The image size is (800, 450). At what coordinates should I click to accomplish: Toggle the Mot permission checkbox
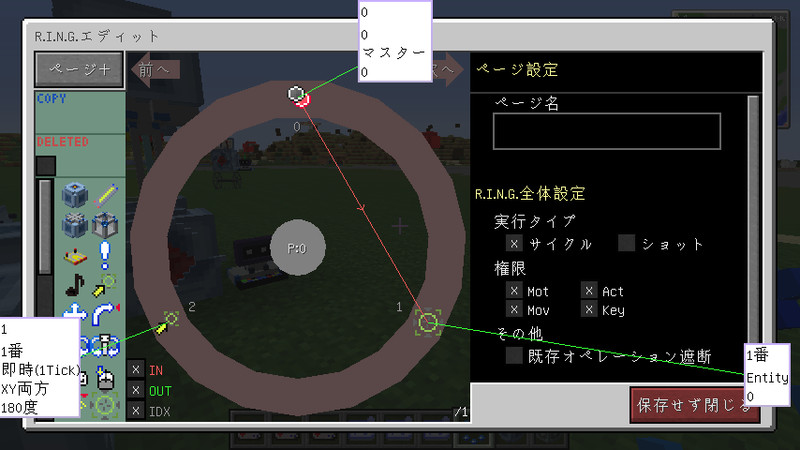pyautogui.click(x=514, y=290)
